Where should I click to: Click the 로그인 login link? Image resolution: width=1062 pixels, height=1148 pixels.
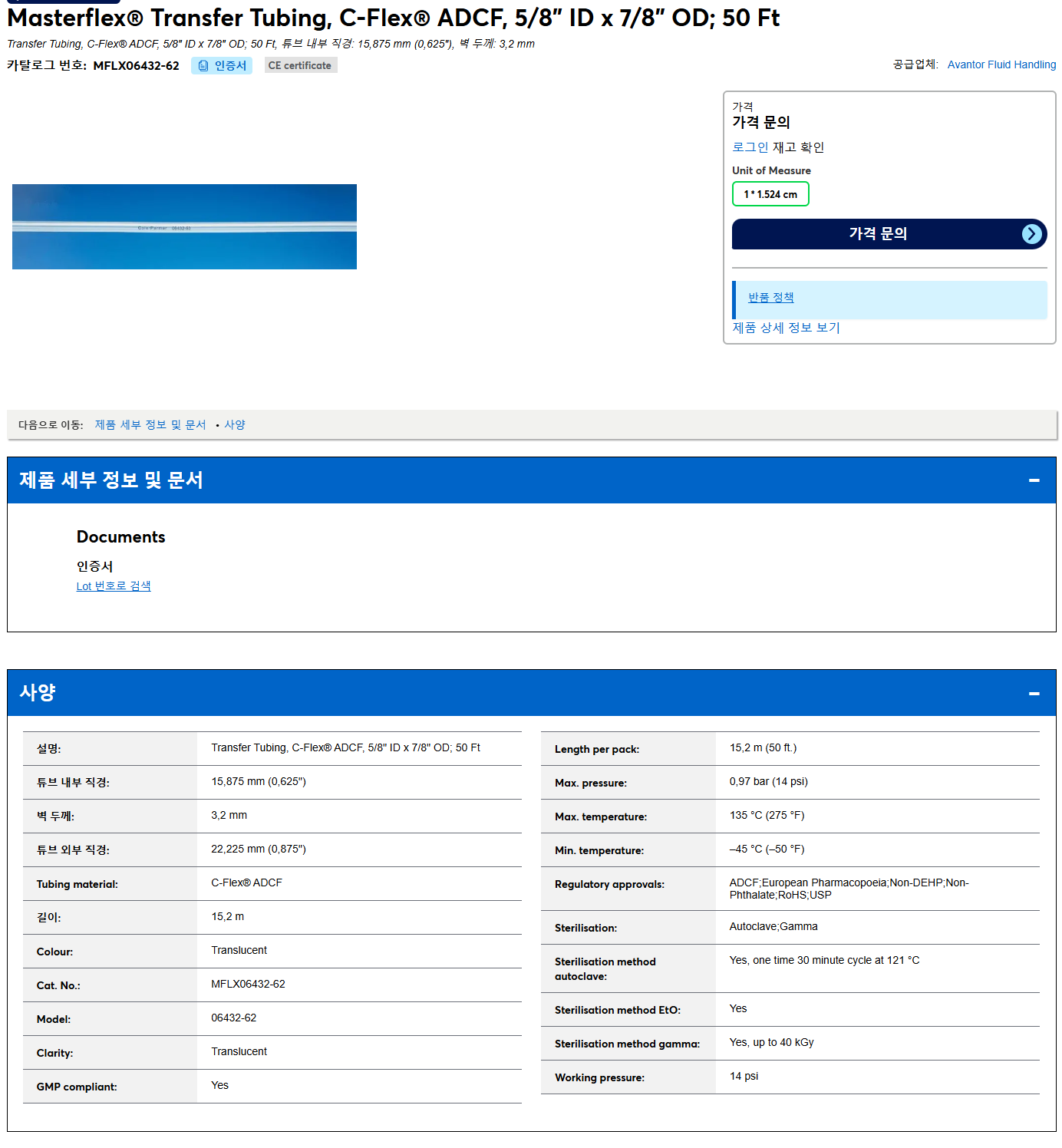750,147
